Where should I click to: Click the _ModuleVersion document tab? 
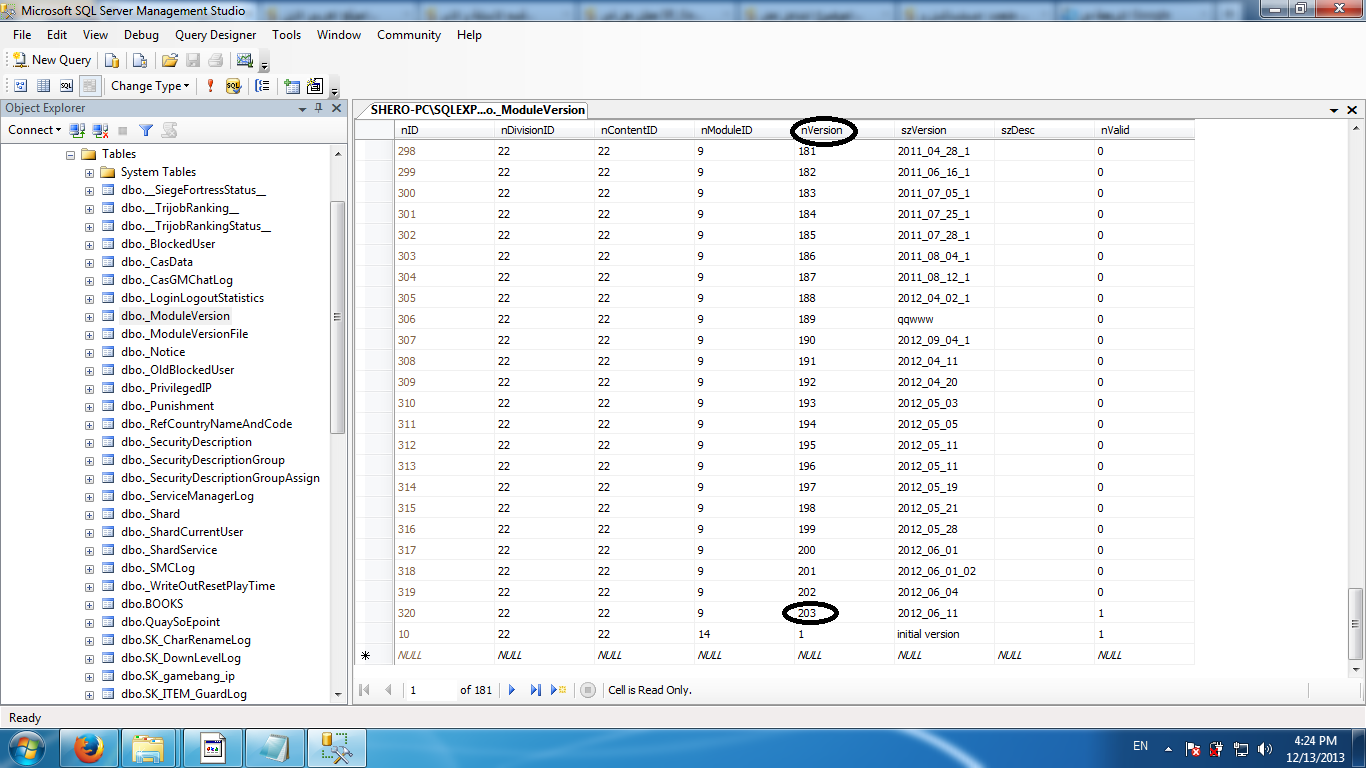(477, 110)
